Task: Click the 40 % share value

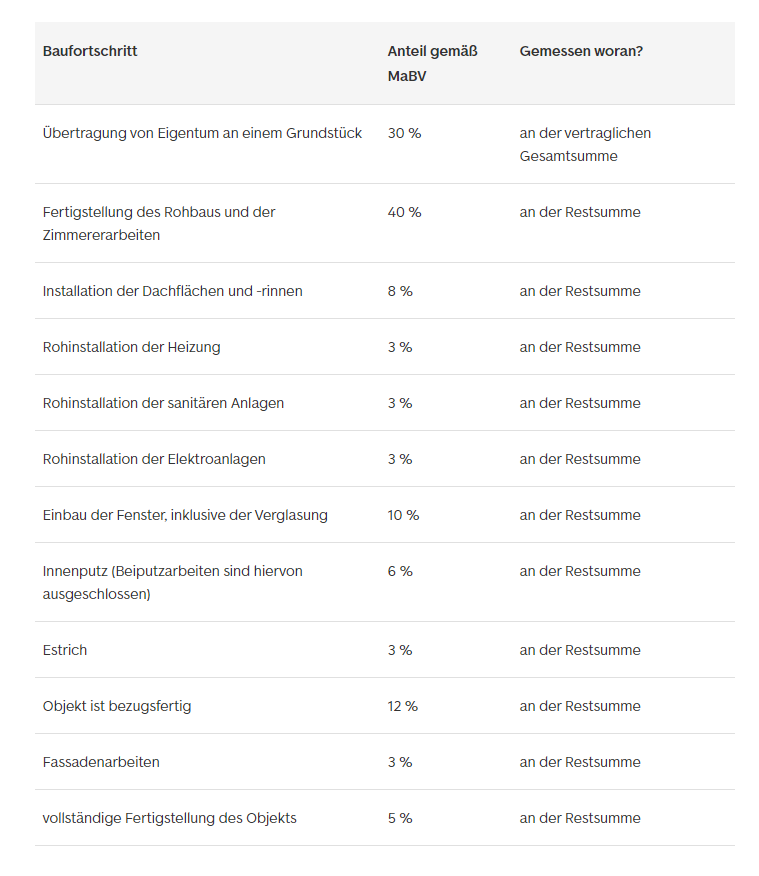Action: [x=404, y=212]
